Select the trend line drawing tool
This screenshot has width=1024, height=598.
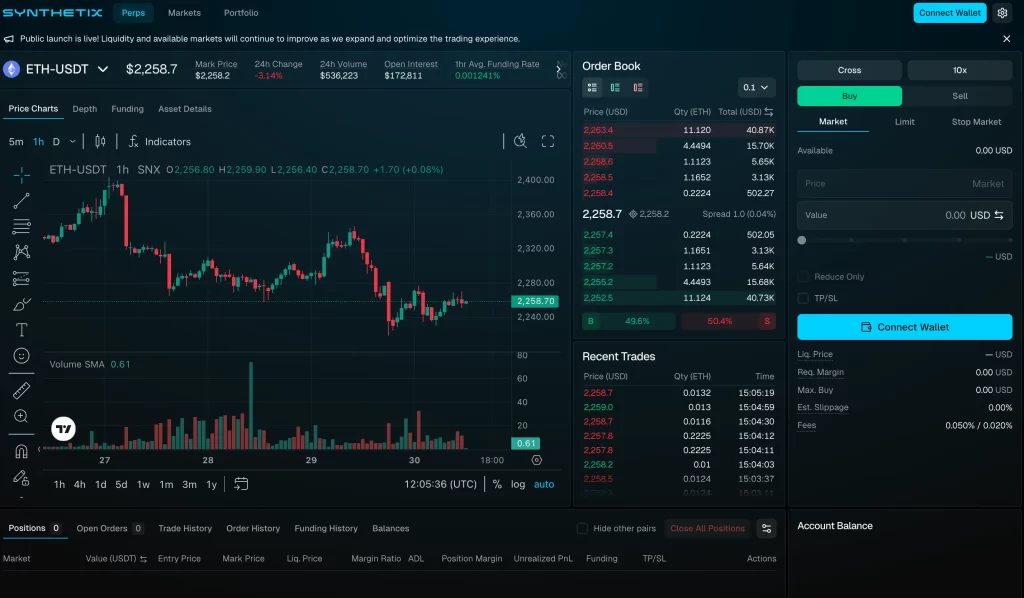pos(22,200)
